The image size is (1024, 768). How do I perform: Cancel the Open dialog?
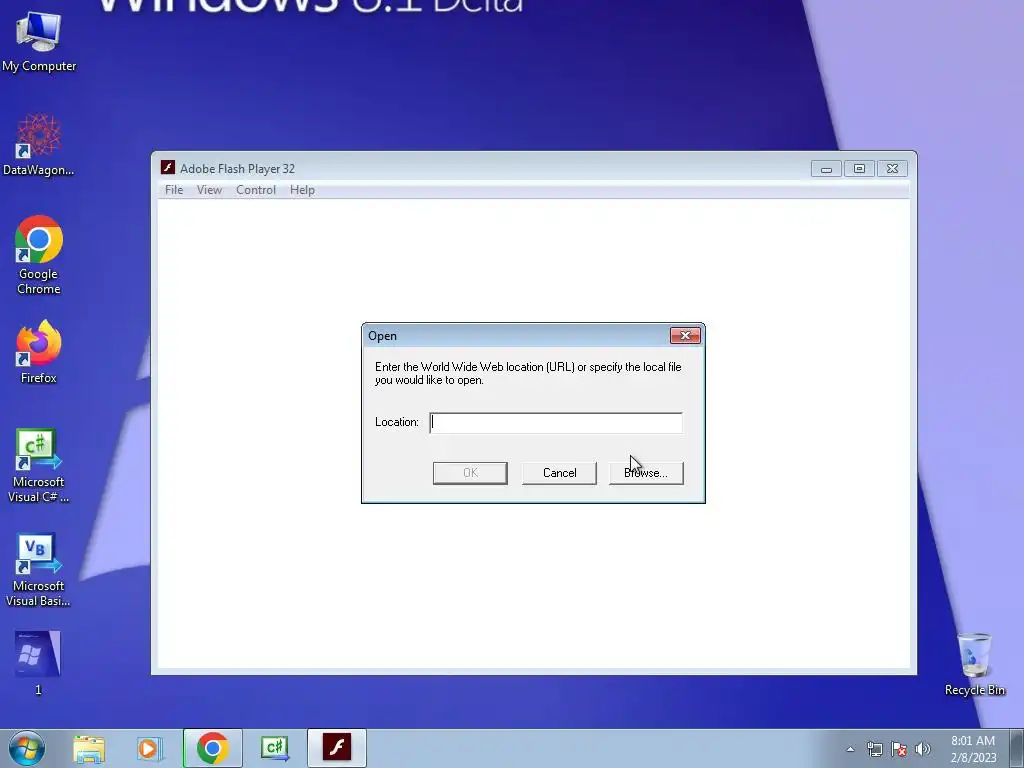pyautogui.click(x=559, y=473)
